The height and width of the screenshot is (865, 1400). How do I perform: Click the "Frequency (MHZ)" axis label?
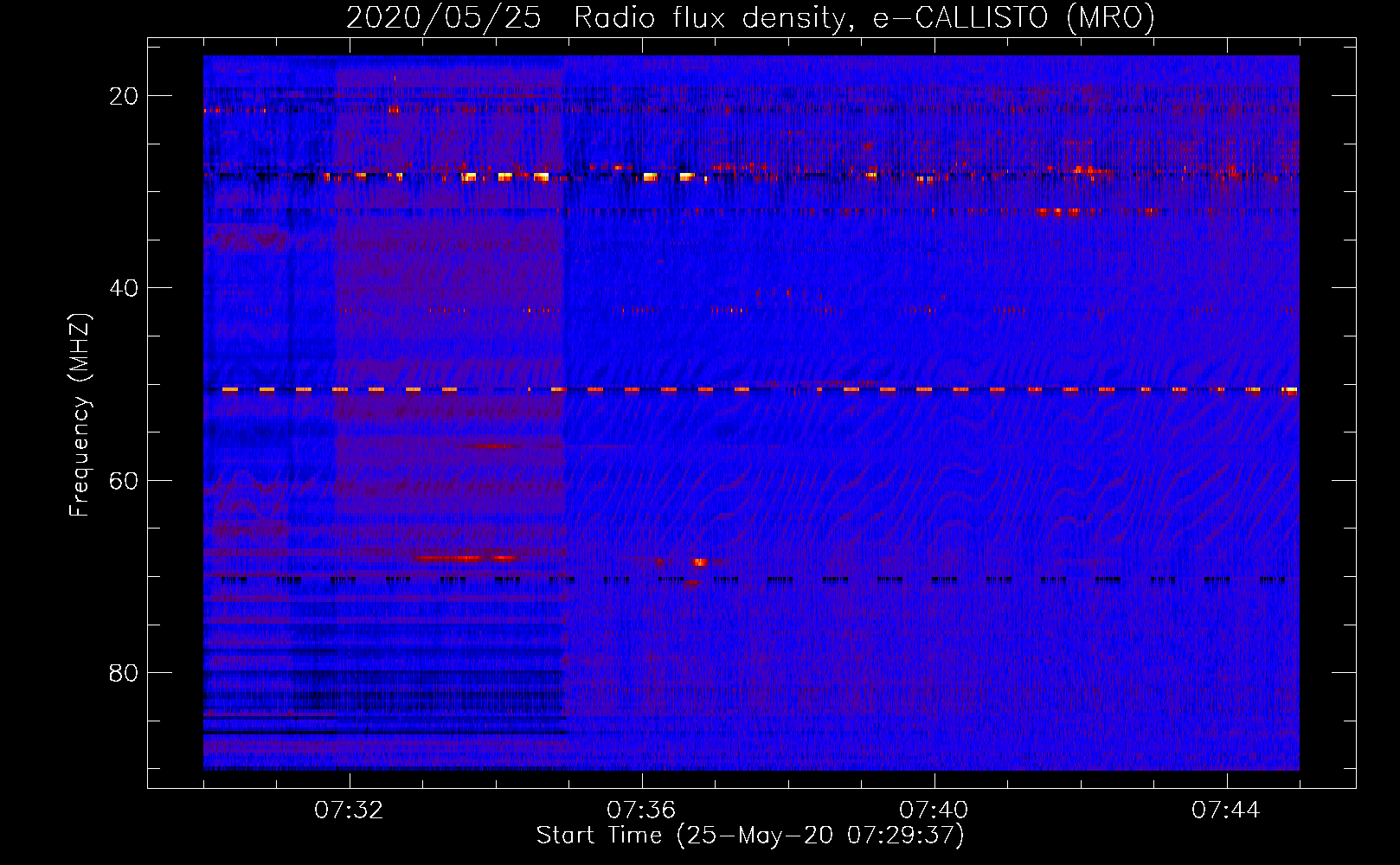point(80,415)
